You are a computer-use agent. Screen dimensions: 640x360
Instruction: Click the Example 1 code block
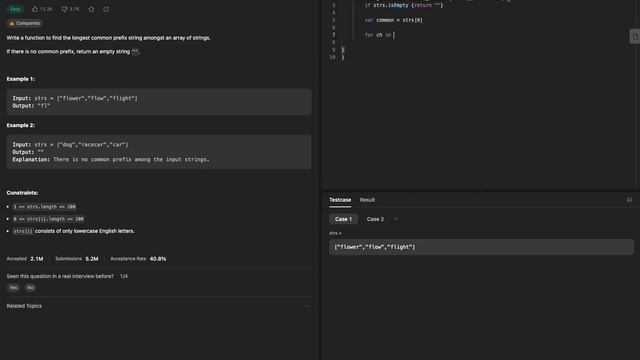point(159,102)
